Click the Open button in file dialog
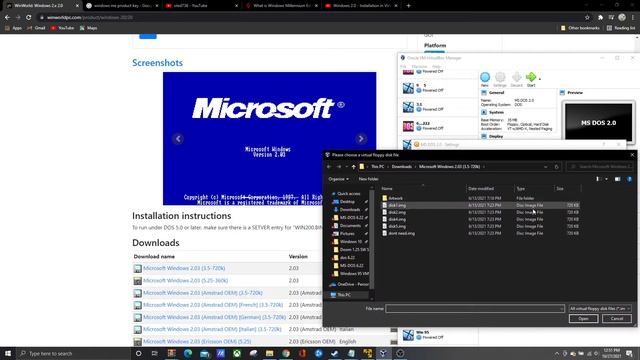640x360 pixels. pos(583,318)
